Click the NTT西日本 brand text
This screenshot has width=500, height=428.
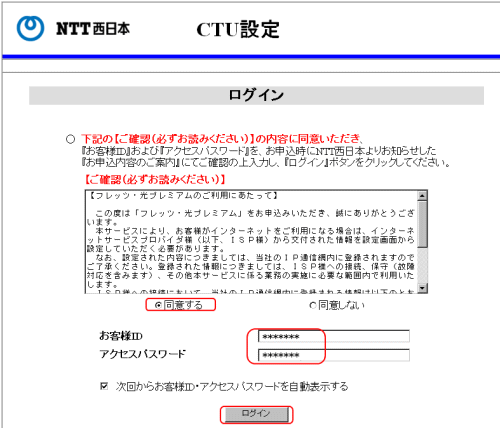pos(93,29)
